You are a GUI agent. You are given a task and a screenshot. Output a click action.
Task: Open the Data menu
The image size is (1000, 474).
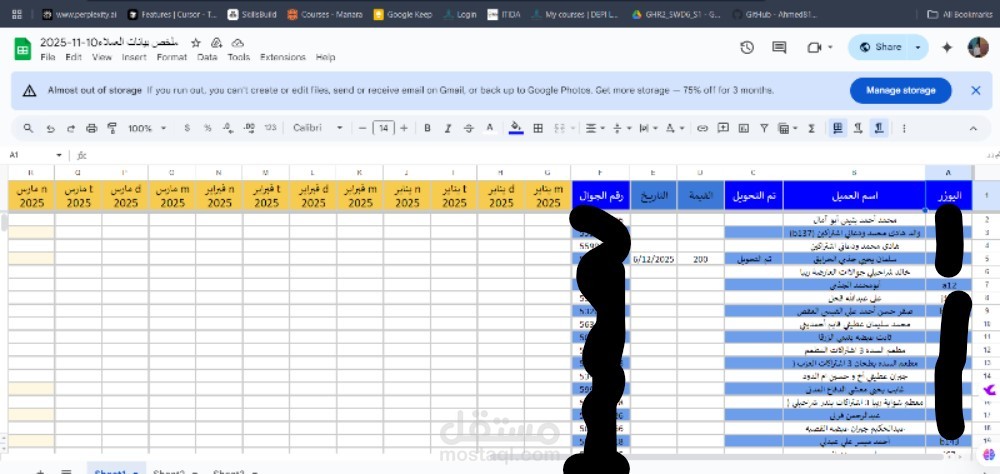(207, 57)
